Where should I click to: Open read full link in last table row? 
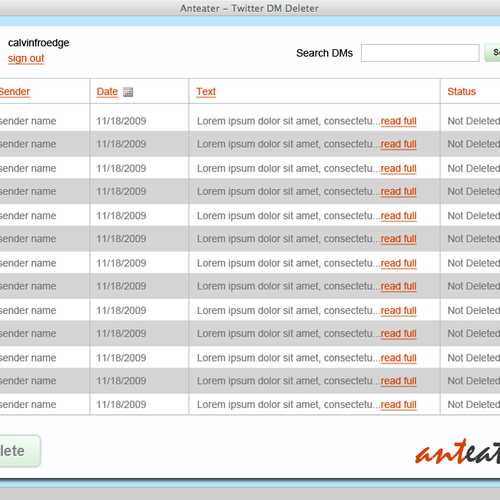coord(399,404)
